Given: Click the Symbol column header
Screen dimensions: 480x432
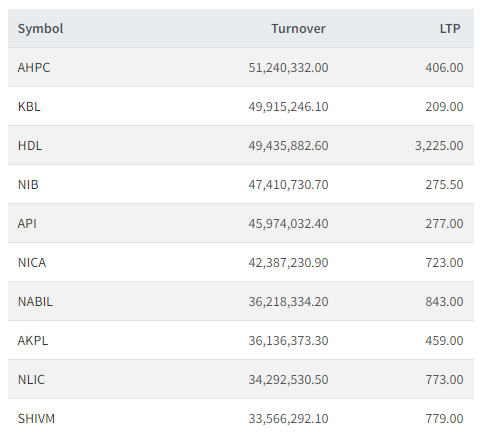Looking at the screenshot, I should tap(40, 29).
